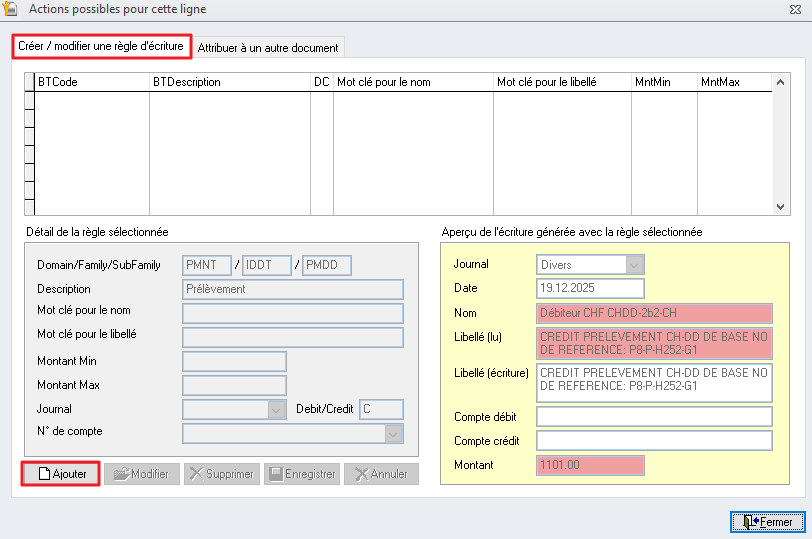Click the Date field showing 19.12.2025
Screen dimensions: 812x539
tap(590, 289)
